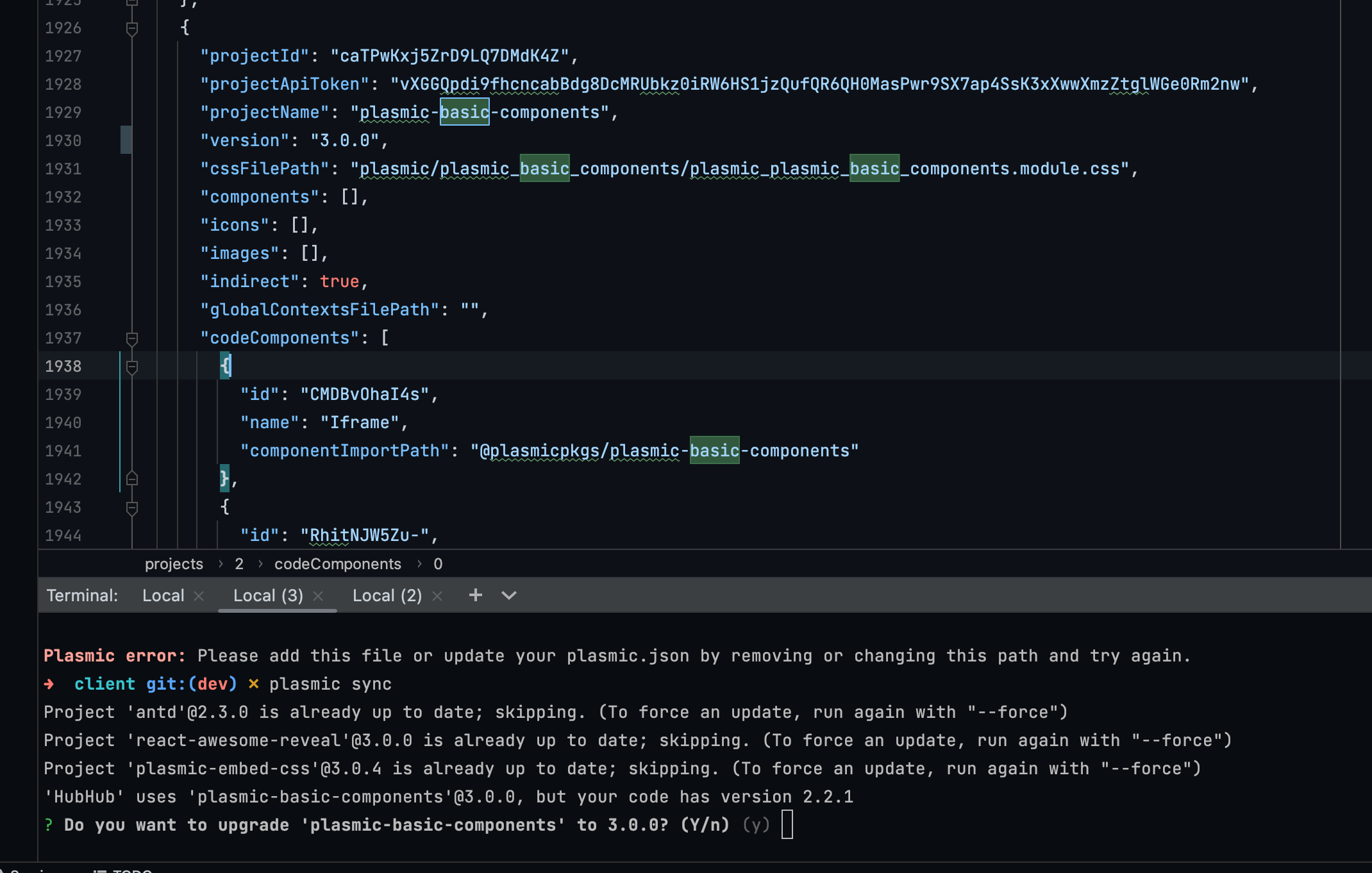1372x873 pixels.
Task: Select the Local (3) terminal tab
Action: [267, 595]
